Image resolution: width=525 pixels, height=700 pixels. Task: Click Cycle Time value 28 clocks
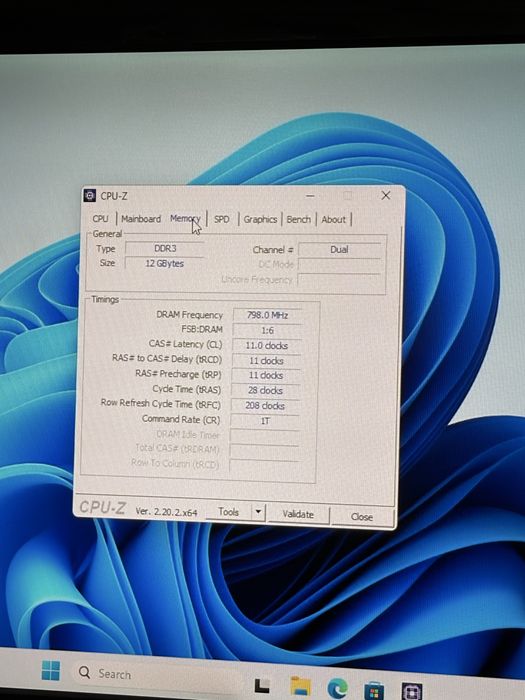pos(265,391)
